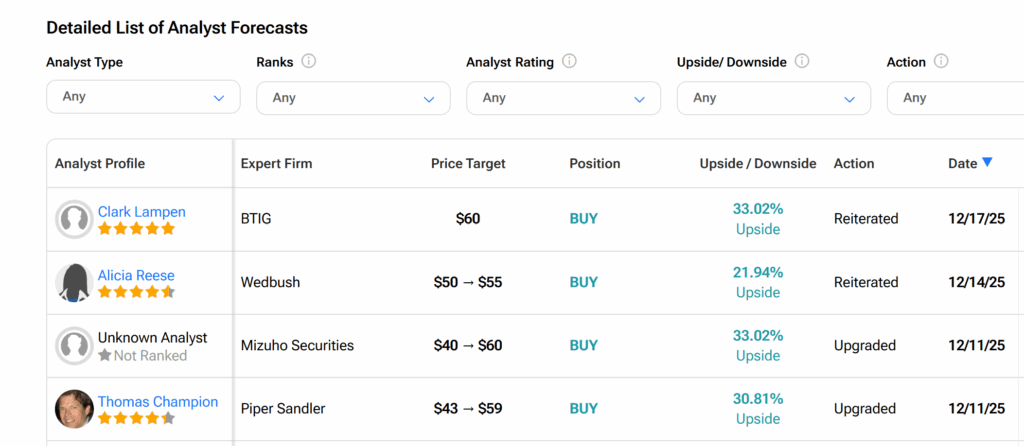Open the Action filter dropdown

[x=955, y=98]
